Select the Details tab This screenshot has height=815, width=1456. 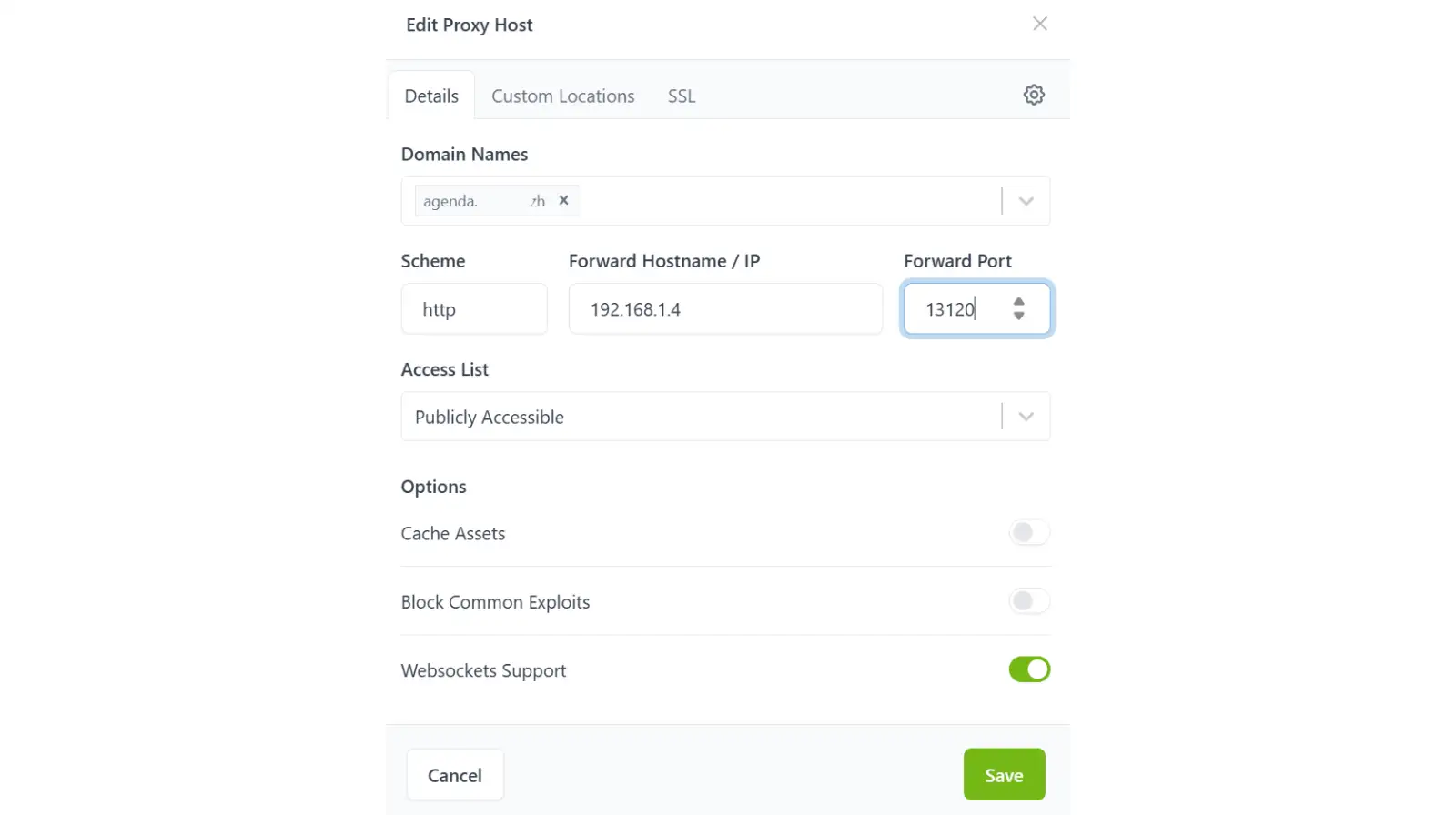click(431, 96)
